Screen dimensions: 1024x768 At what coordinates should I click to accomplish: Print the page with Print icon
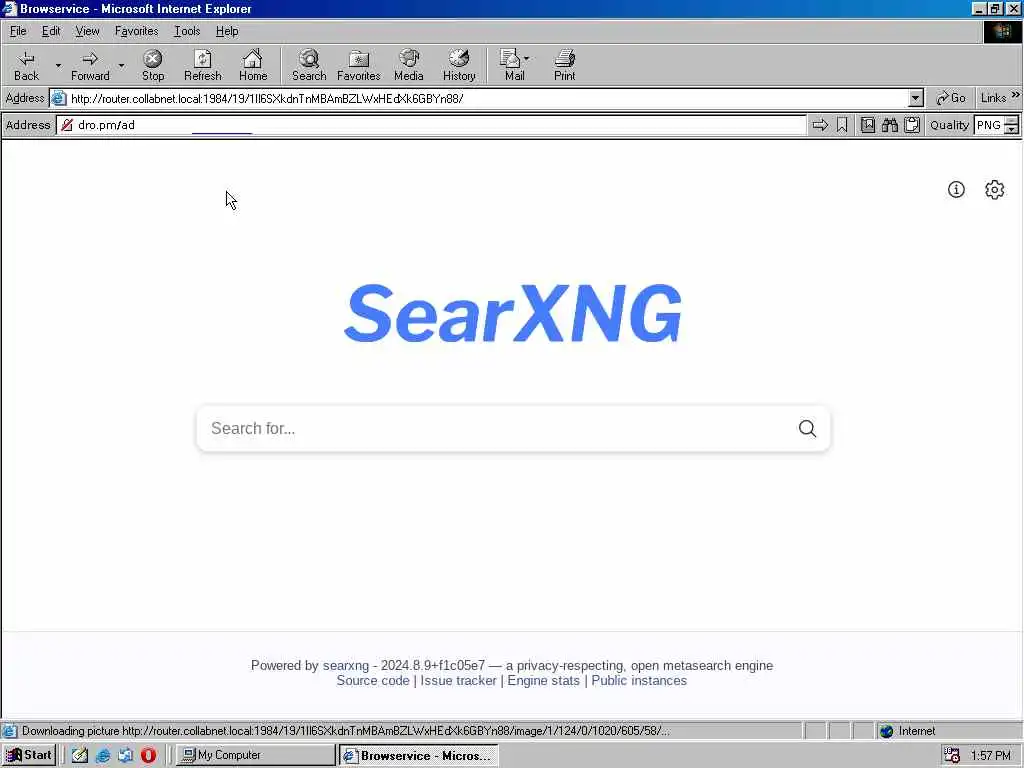[x=565, y=65]
